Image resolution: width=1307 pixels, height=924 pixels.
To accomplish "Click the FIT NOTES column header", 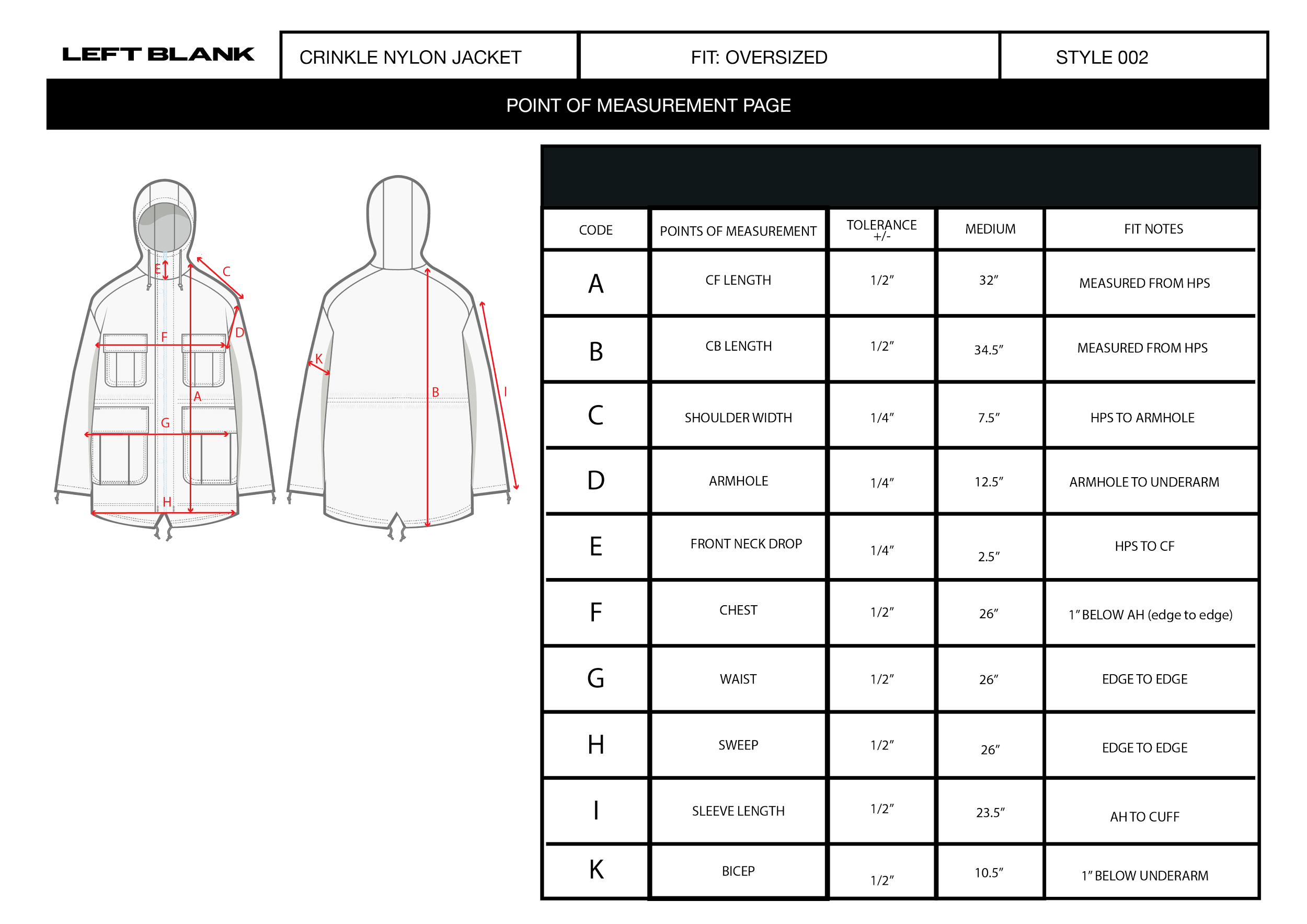I will click(x=1153, y=229).
